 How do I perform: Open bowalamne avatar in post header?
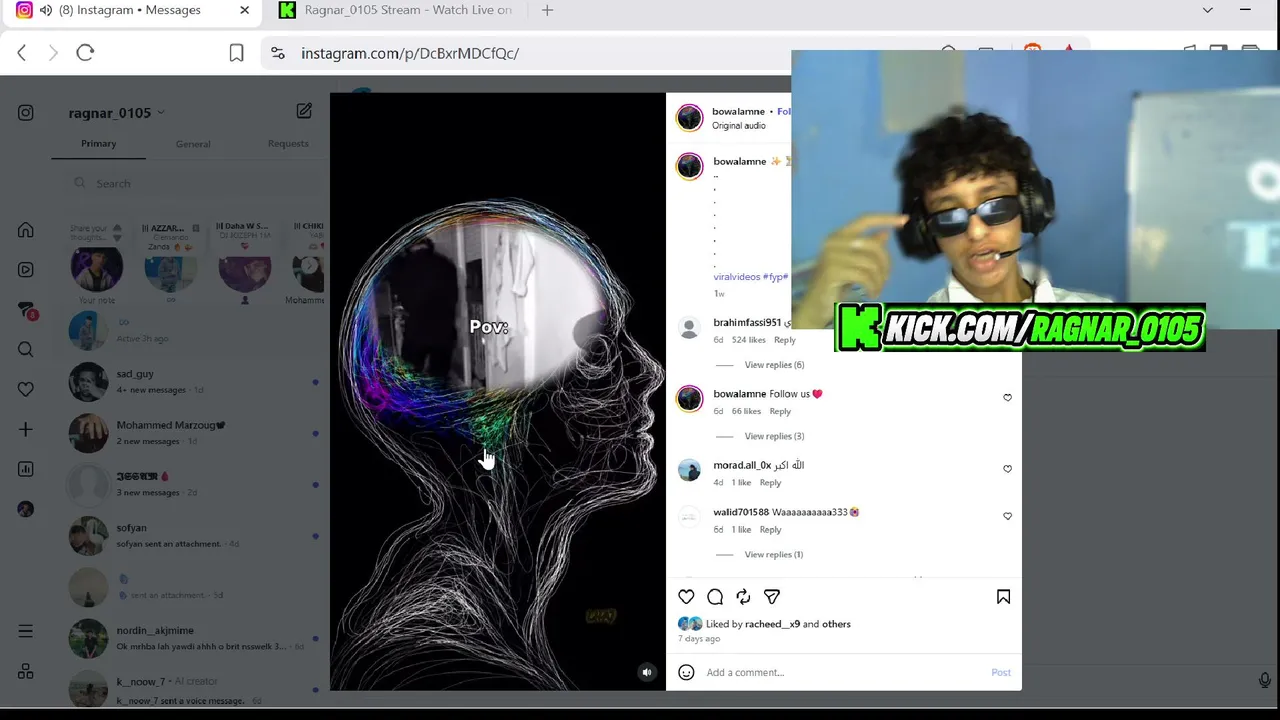click(690, 118)
